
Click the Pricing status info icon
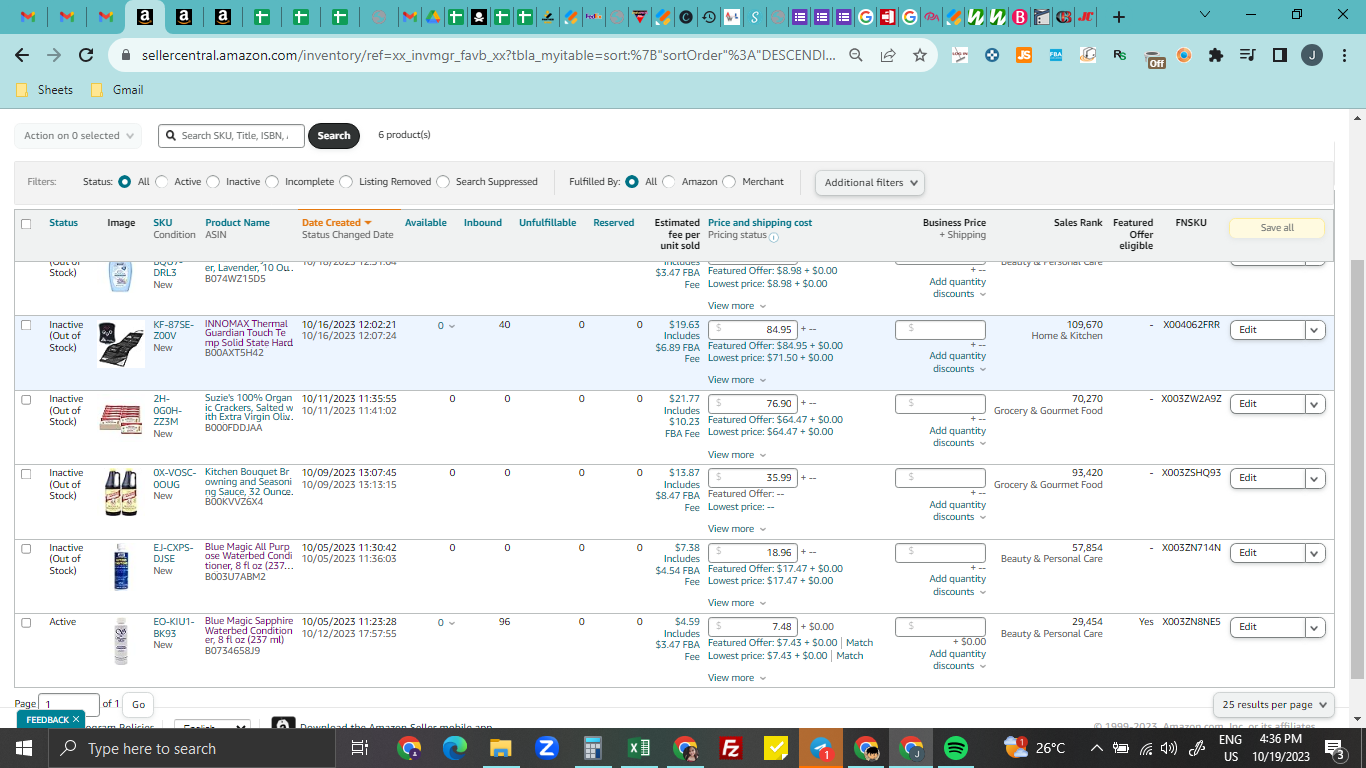pos(774,237)
